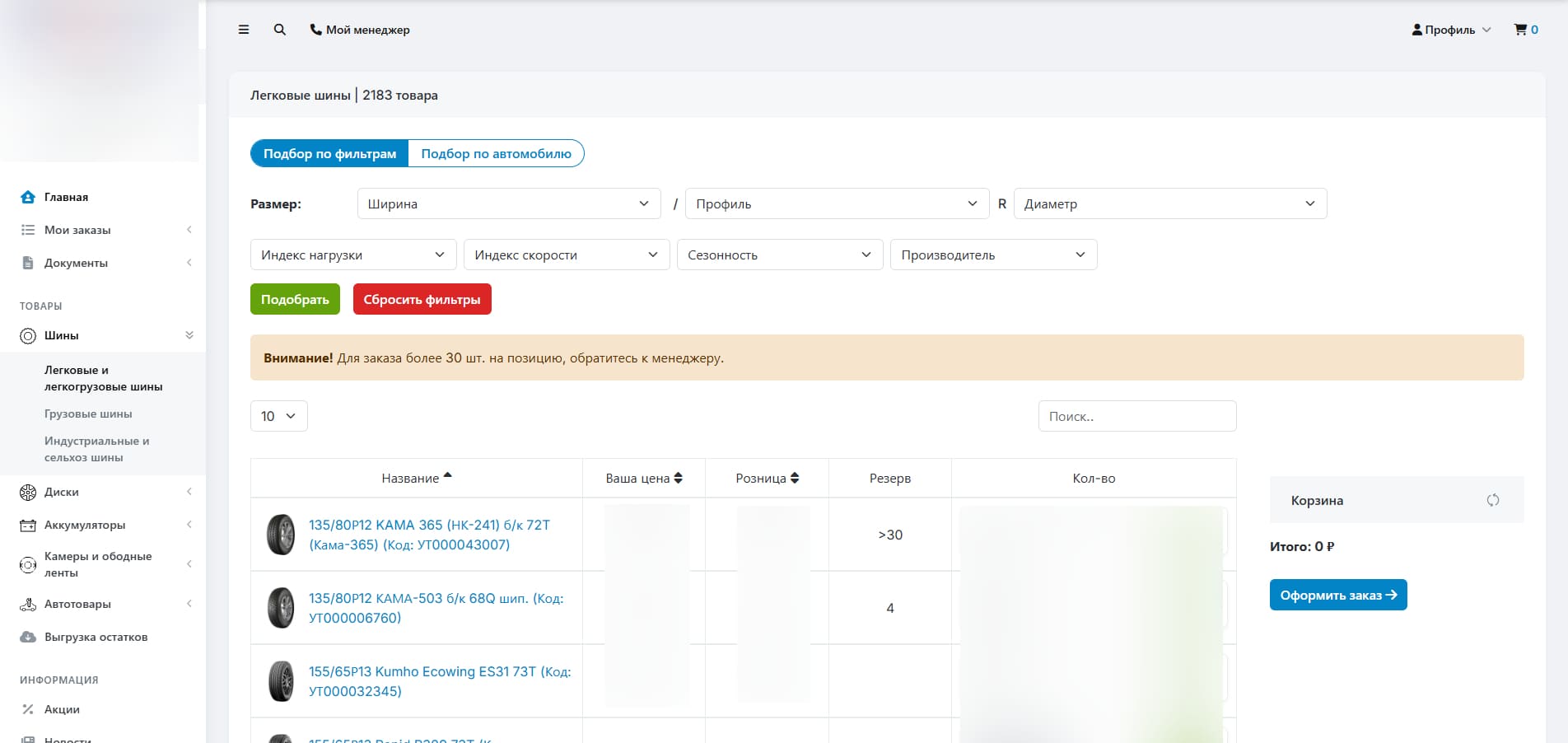Open the Ширина dropdown

509,203
